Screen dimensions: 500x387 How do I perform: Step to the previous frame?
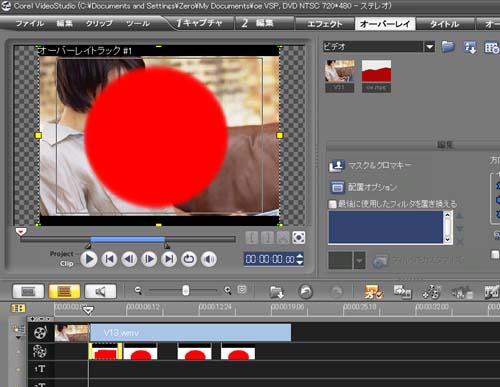click(x=129, y=259)
